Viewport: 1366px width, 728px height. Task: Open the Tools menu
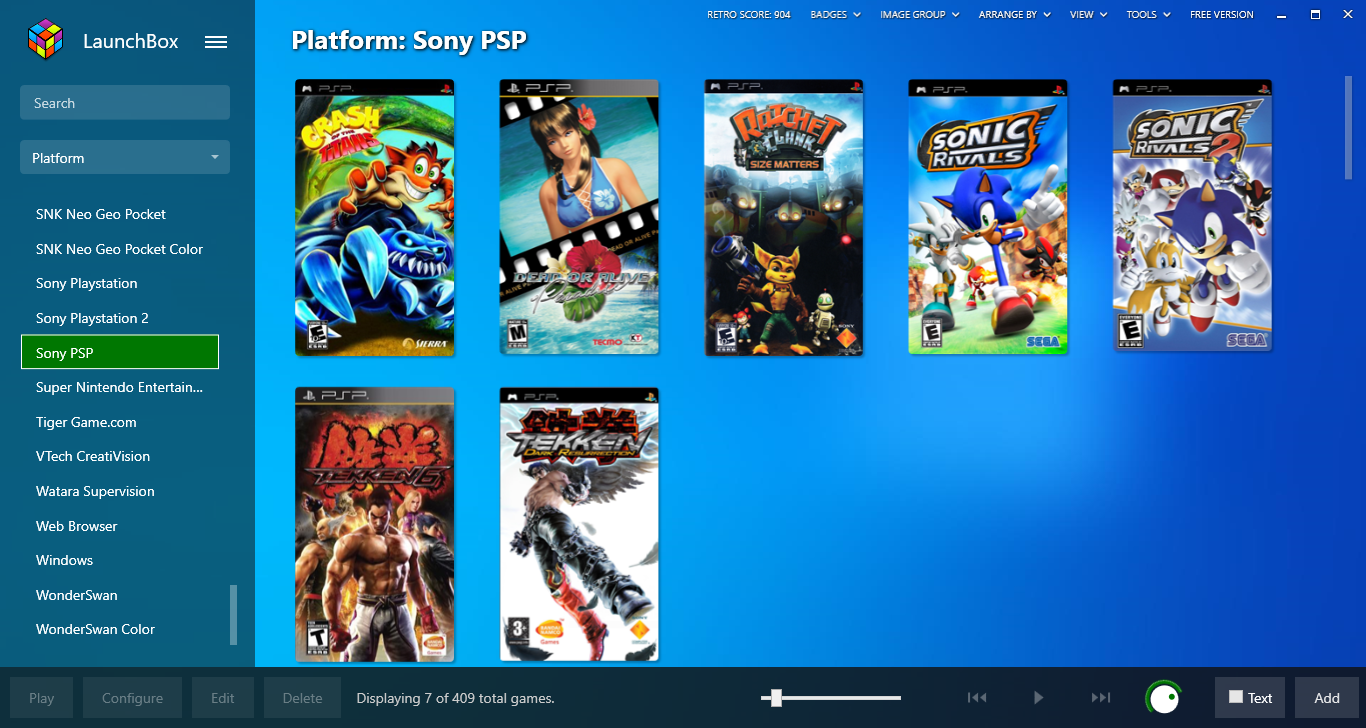pyautogui.click(x=1147, y=15)
